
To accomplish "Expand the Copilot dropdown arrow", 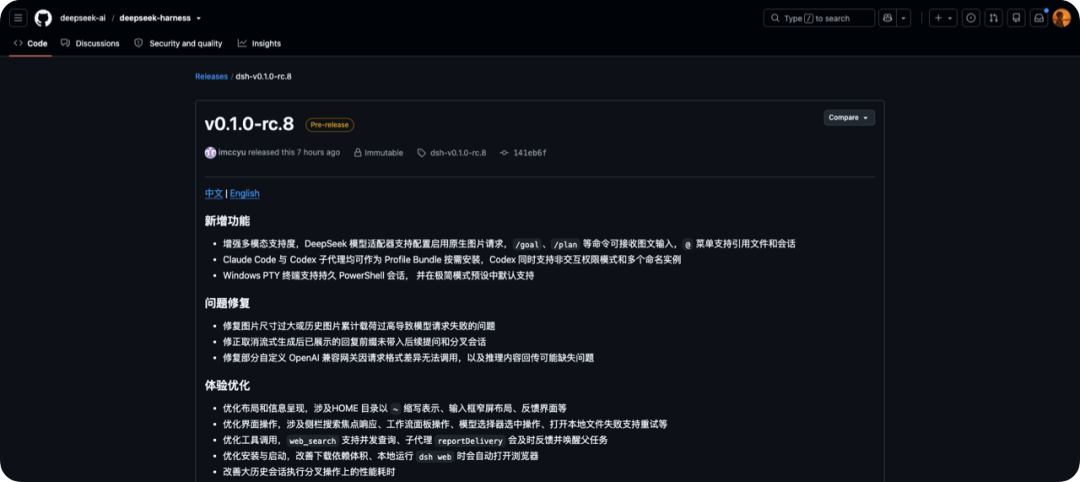I will (x=904, y=18).
